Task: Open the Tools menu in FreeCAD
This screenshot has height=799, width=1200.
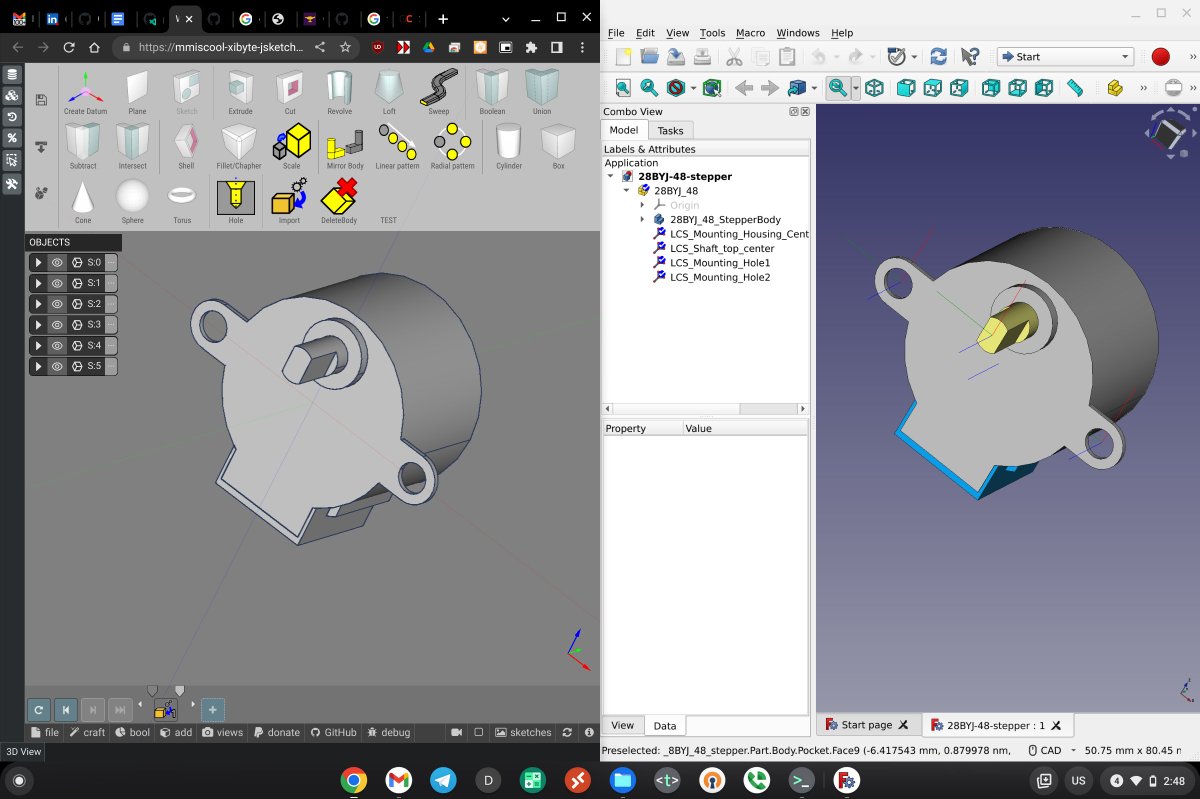Action: tap(712, 33)
